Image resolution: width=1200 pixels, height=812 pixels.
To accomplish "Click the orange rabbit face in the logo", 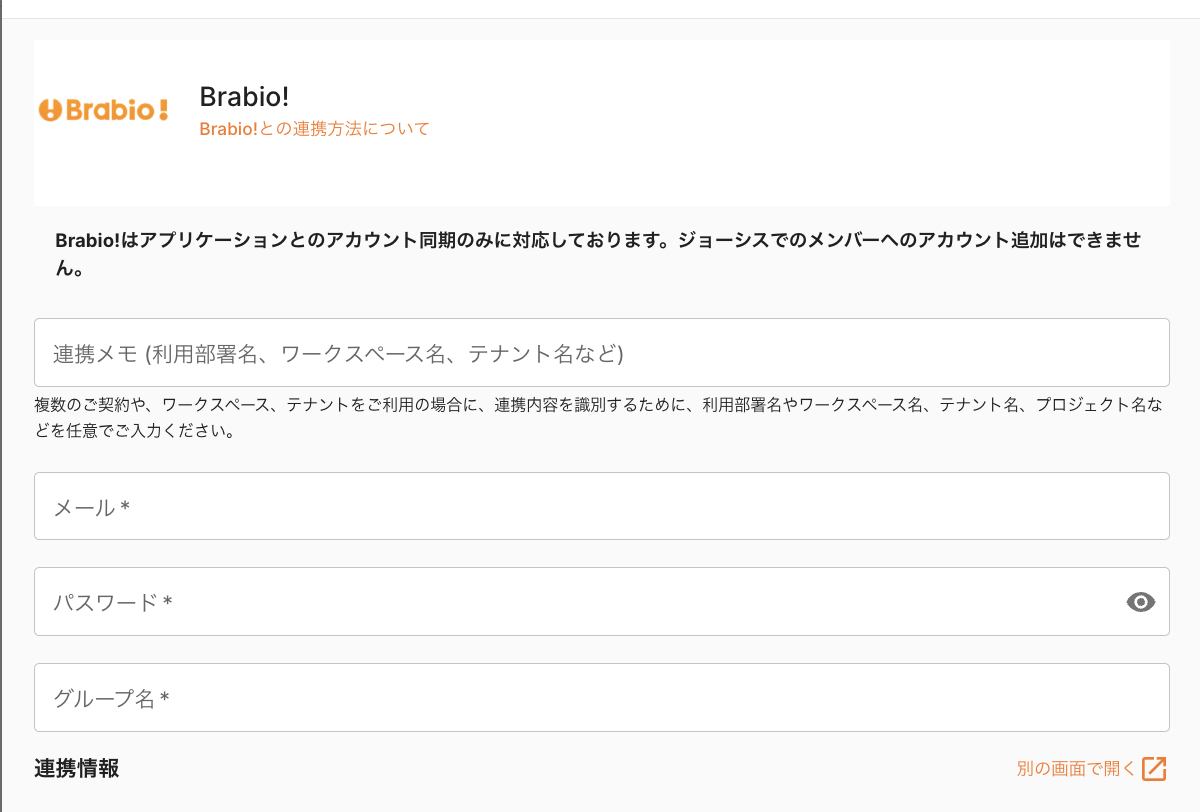I will pos(50,110).
